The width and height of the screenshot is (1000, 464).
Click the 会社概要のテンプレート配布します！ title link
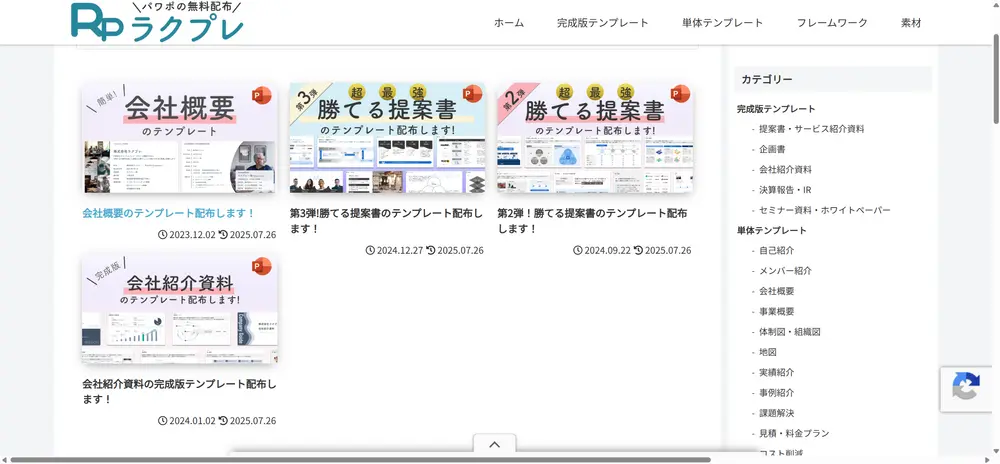tap(169, 214)
